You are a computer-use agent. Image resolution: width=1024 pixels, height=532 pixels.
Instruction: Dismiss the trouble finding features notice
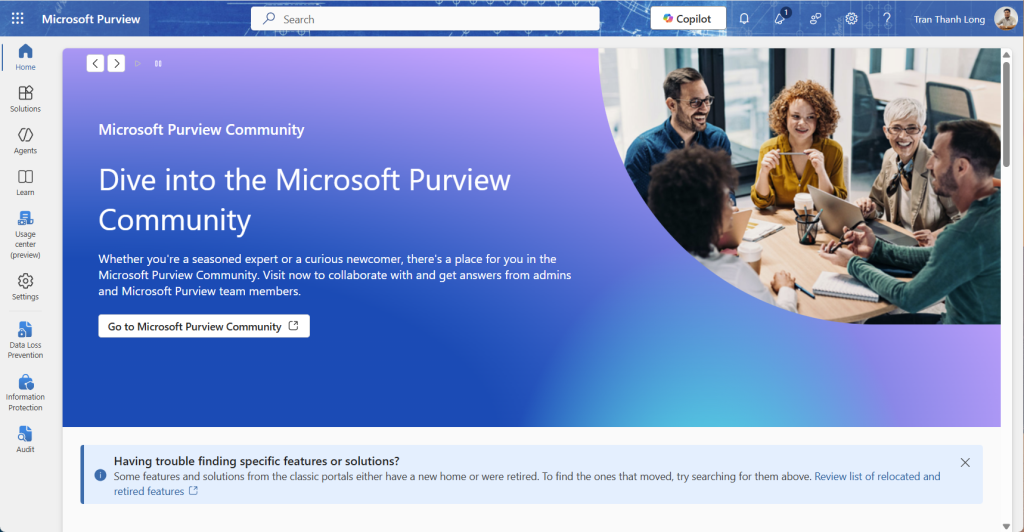pos(965,462)
